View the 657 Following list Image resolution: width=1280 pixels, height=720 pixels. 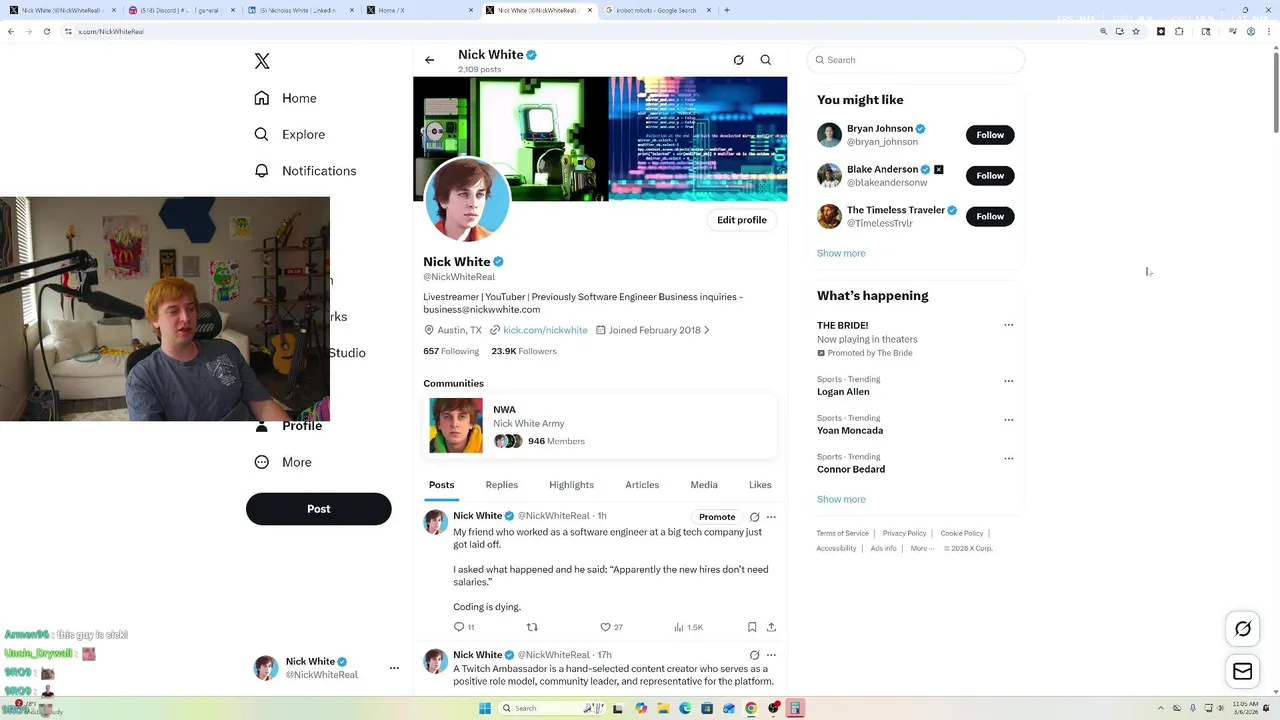[x=451, y=351]
